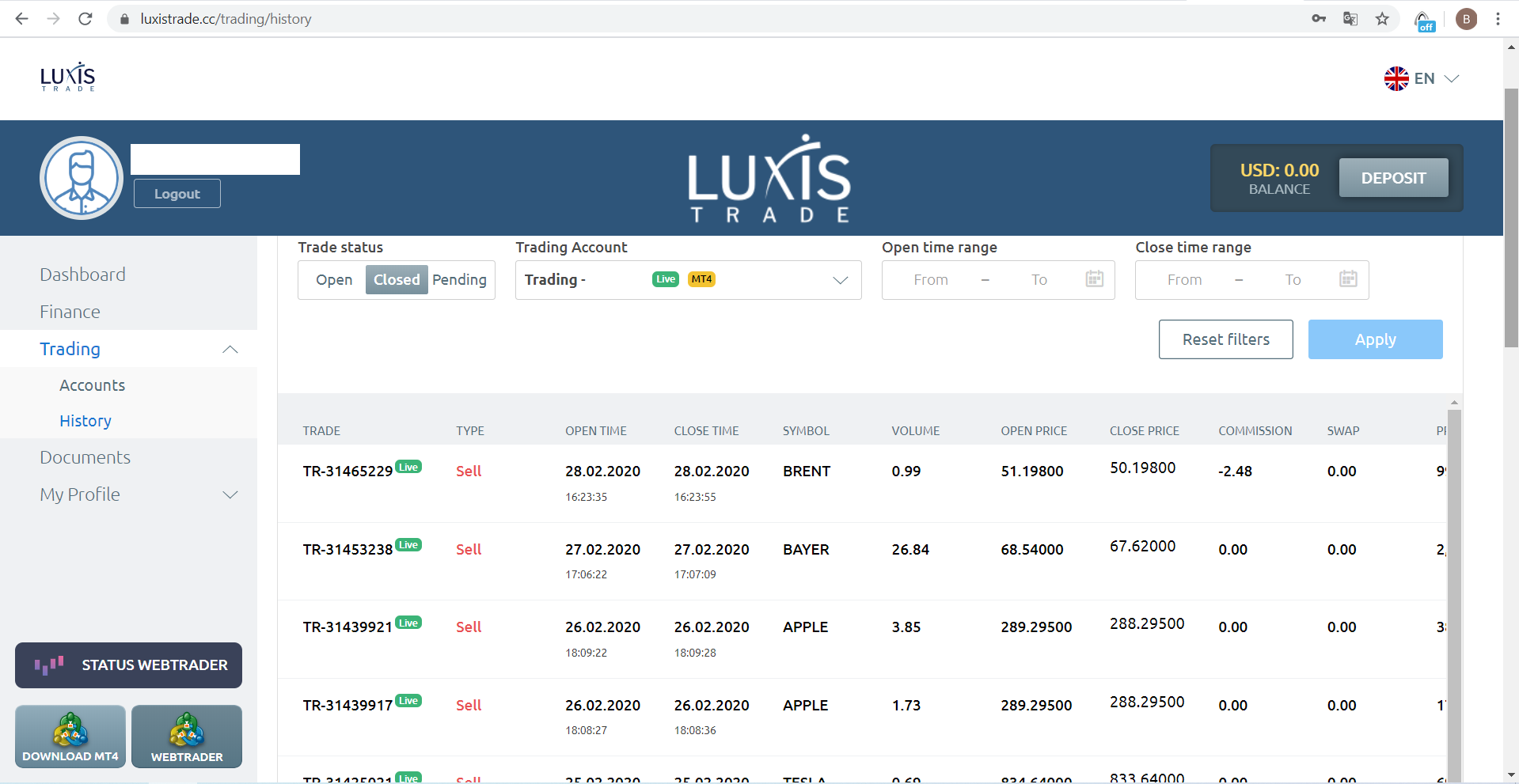Image resolution: width=1519 pixels, height=784 pixels.
Task: Open the Trading Account dropdown
Action: pyautogui.click(x=688, y=280)
